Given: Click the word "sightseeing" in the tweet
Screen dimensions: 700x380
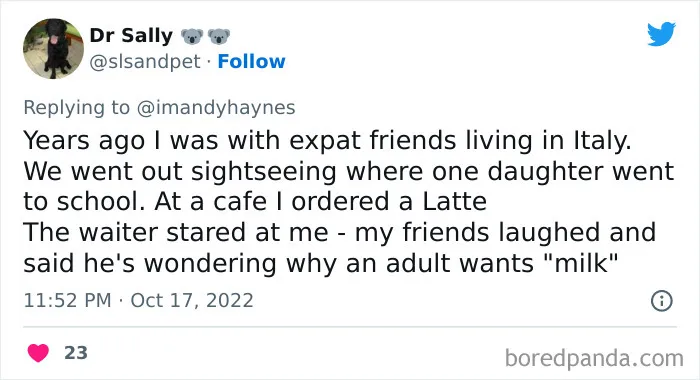Looking at the screenshot, I should click(263, 172).
